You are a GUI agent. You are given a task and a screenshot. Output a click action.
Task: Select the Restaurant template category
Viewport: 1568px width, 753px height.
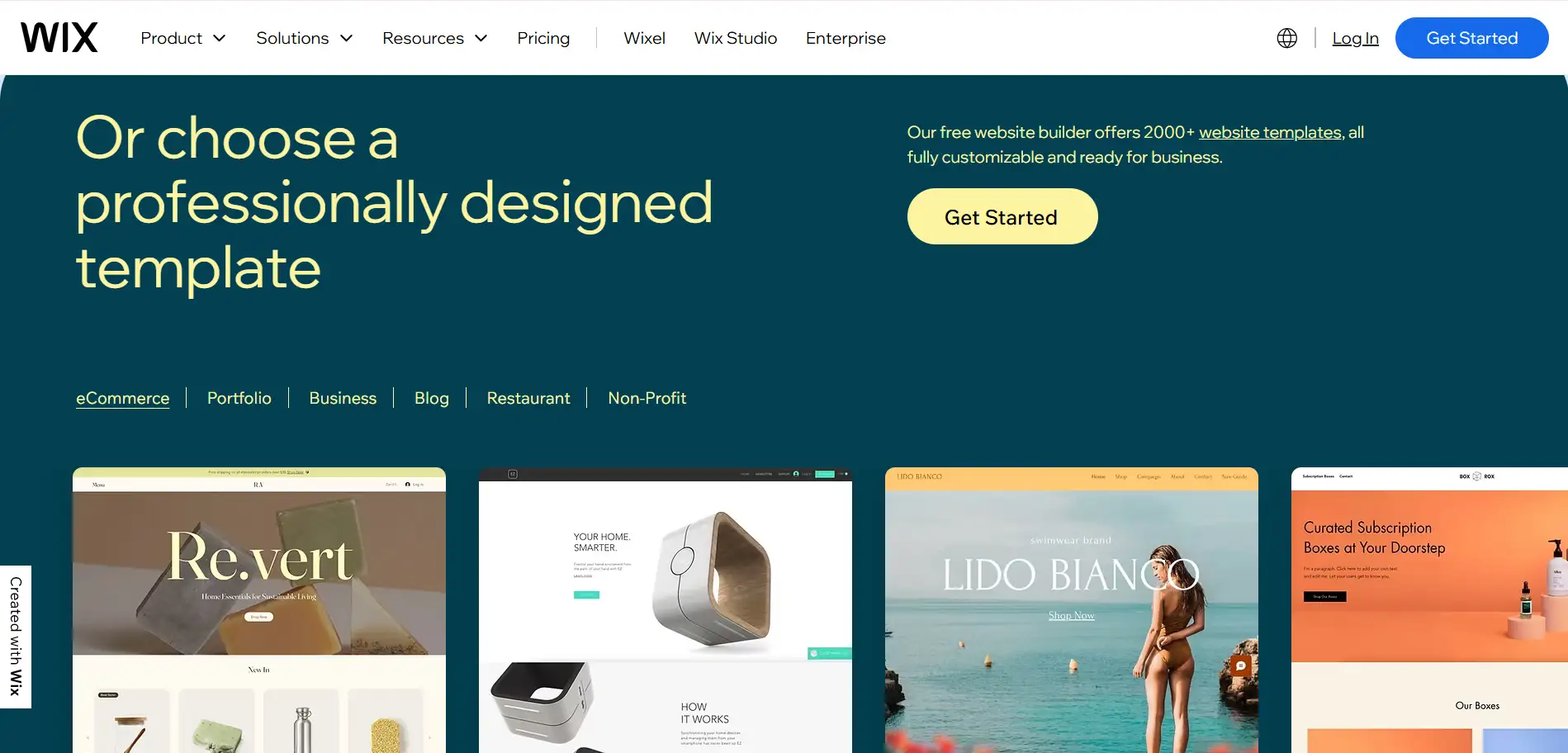click(x=528, y=398)
